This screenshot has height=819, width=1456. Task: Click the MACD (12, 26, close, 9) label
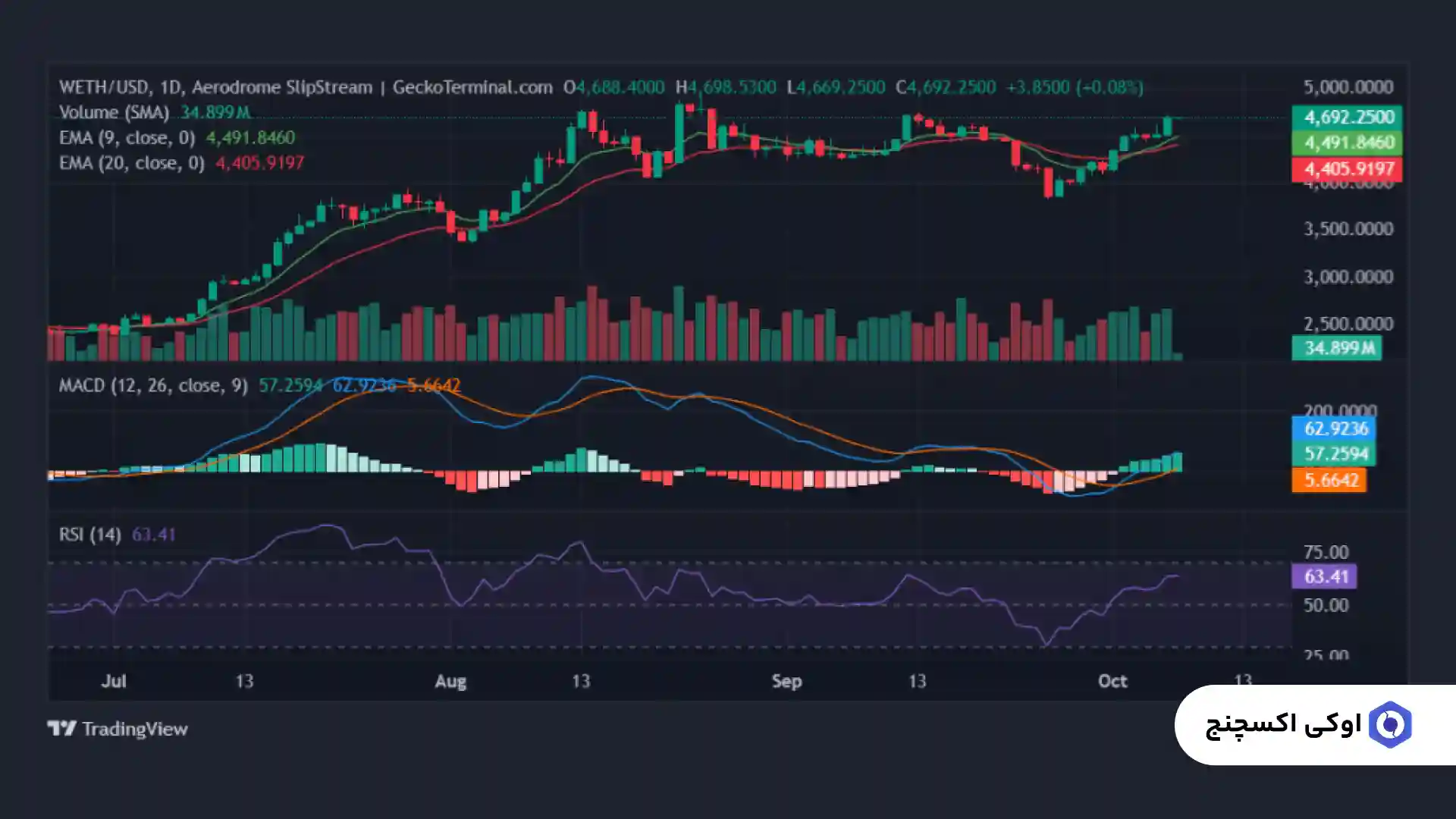coord(153,385)
